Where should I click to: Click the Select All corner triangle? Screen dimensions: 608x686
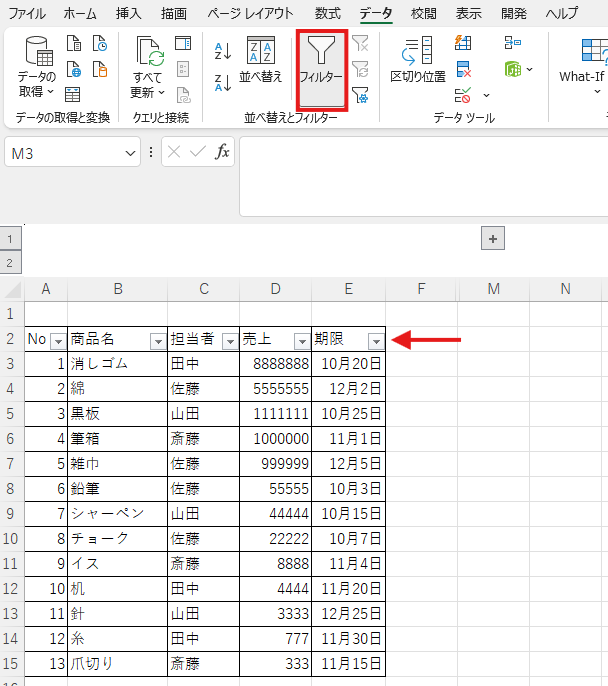coord(12,289)
